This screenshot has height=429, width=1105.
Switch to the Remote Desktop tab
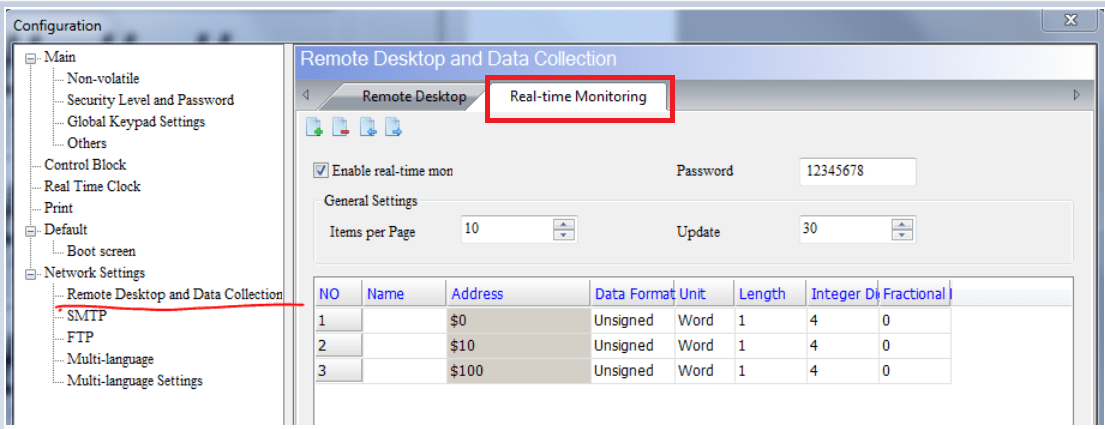[413, 97]
